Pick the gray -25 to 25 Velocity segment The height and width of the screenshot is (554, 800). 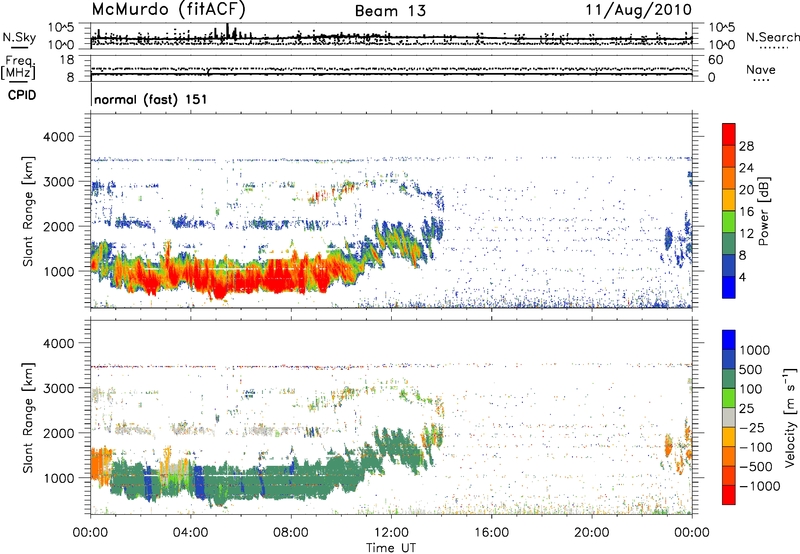point(729,417)
